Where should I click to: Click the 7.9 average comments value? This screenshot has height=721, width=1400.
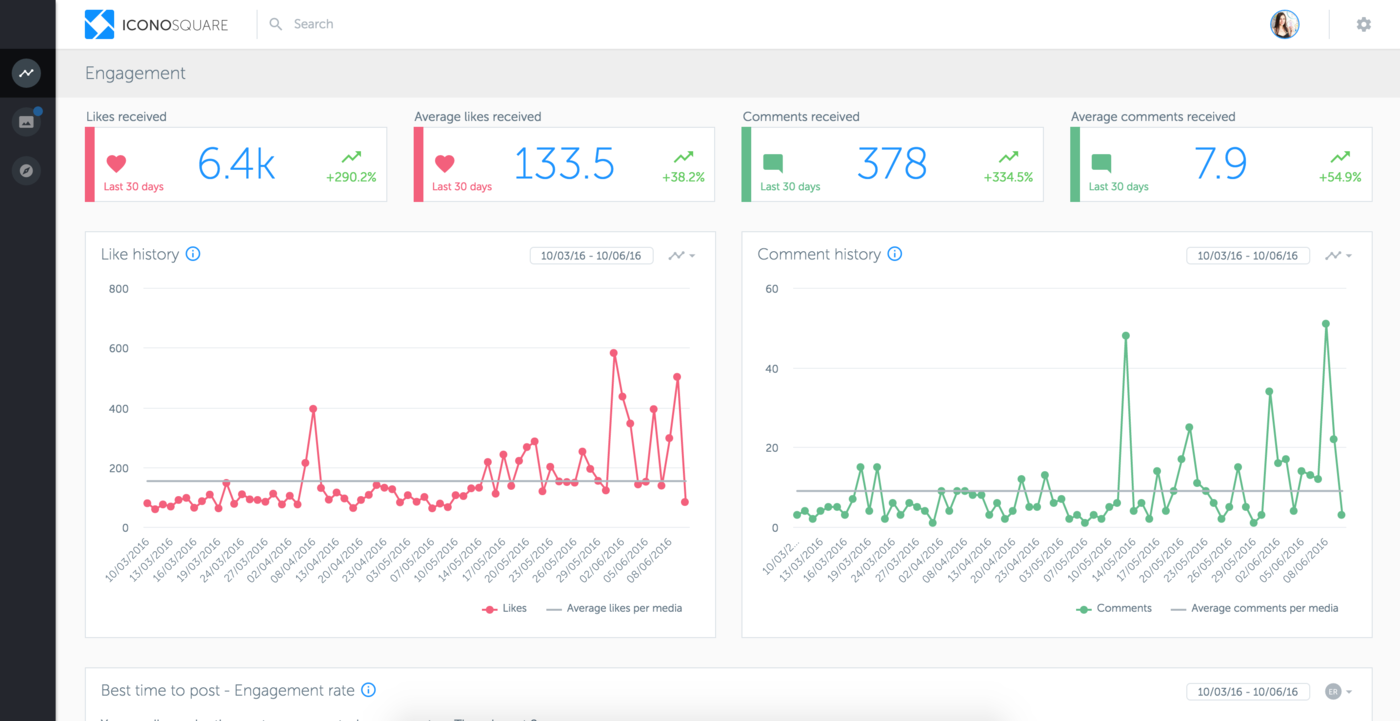pos(1220,164)
